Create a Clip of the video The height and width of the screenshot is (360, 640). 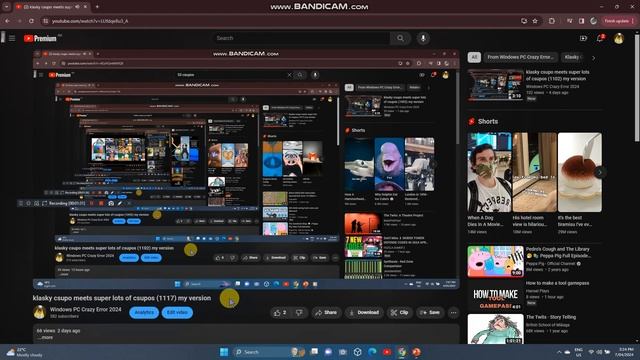point(400,313)
